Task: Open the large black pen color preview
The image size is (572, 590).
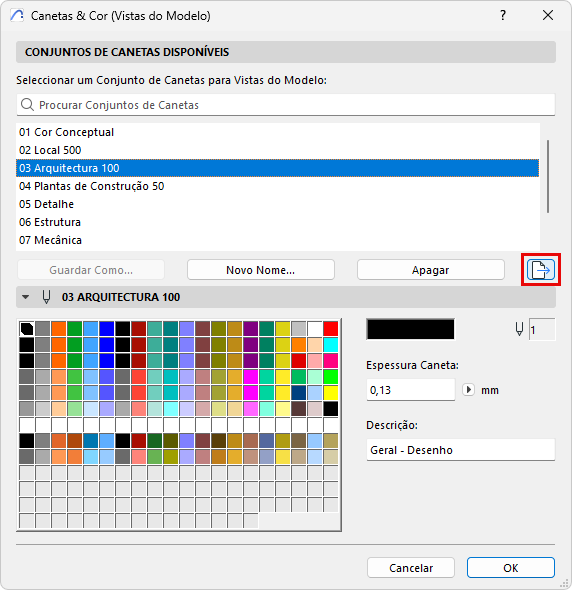Action: 410,329
